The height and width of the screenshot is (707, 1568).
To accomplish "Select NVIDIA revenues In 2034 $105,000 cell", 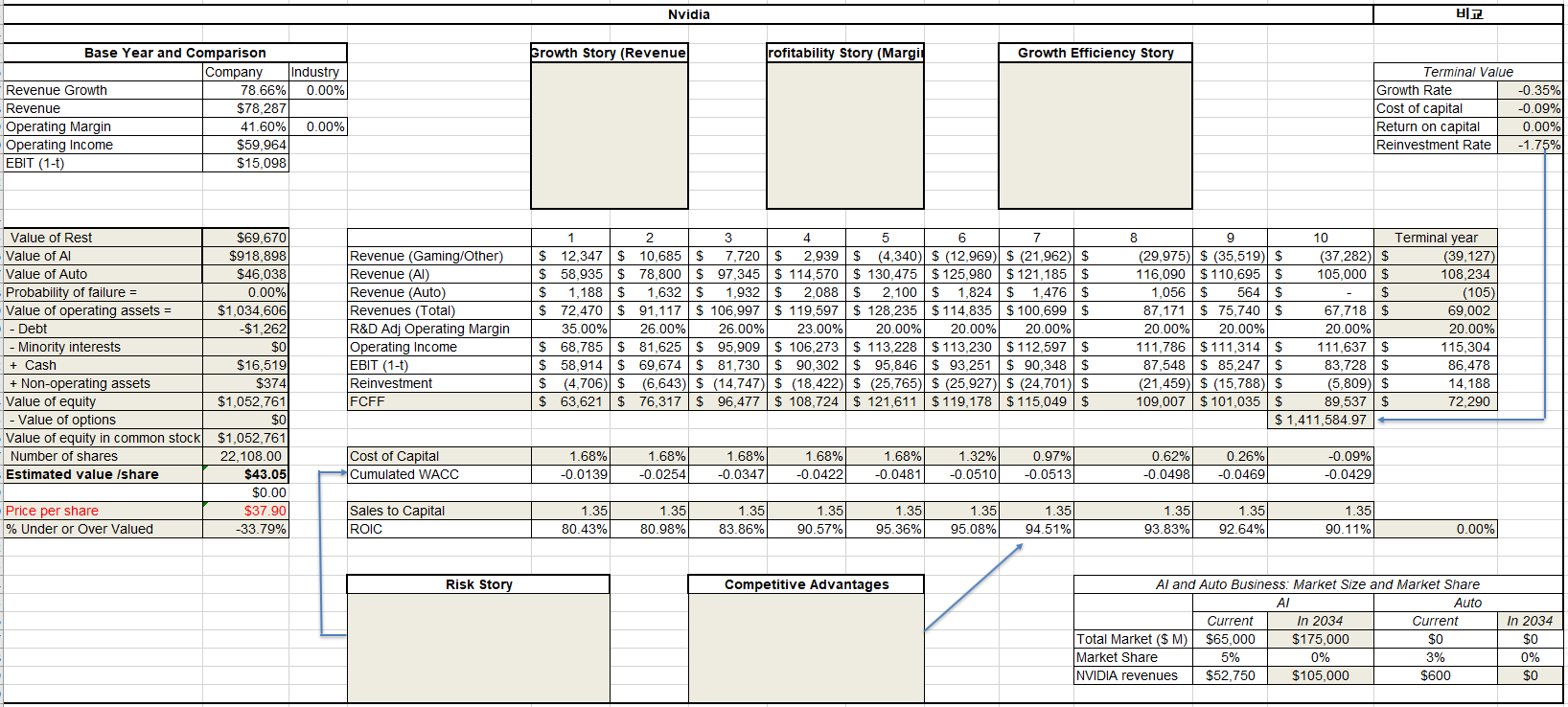I will pyautogui.click(x=1321, y=675).
